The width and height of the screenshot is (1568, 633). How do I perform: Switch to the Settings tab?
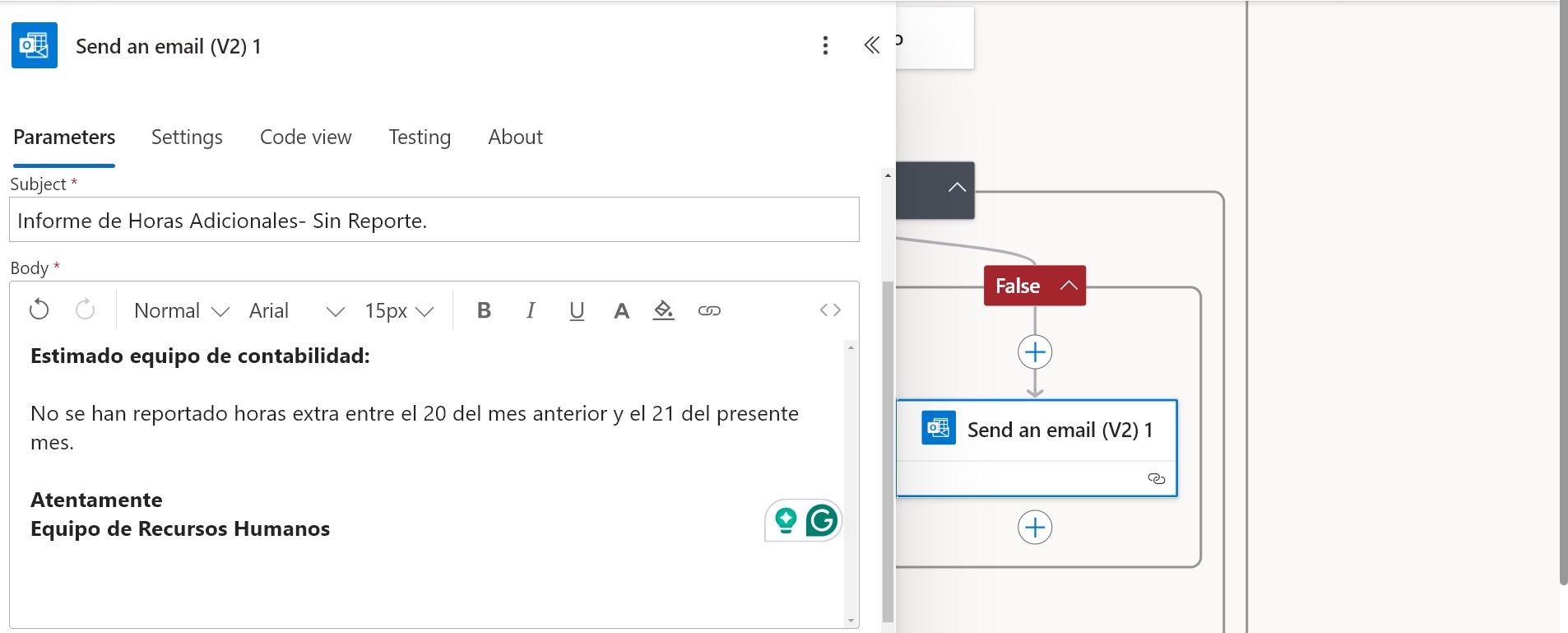(187, 137)
